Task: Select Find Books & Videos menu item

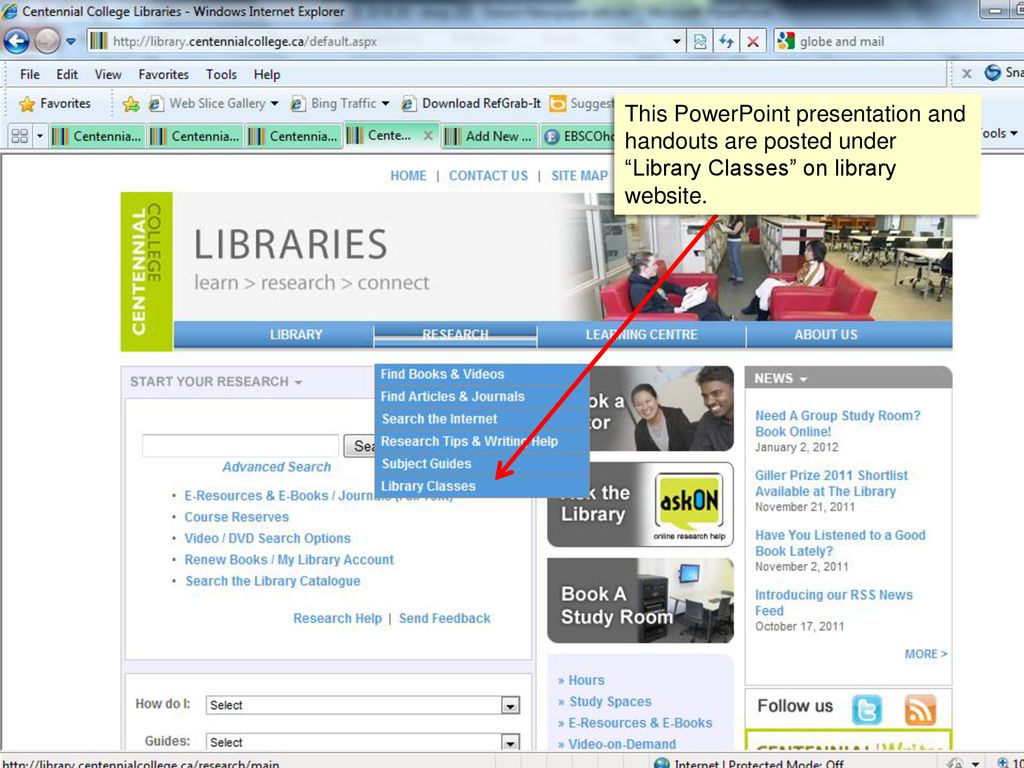Action: pyautogui.click(x=482, y=374)
